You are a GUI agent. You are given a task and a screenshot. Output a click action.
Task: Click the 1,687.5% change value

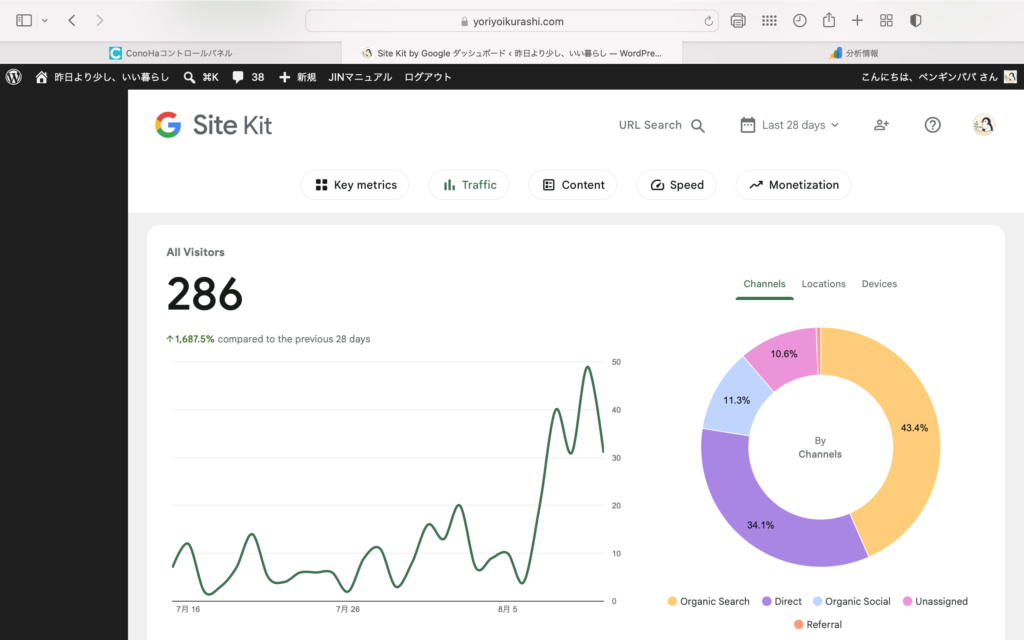(190, 339)
